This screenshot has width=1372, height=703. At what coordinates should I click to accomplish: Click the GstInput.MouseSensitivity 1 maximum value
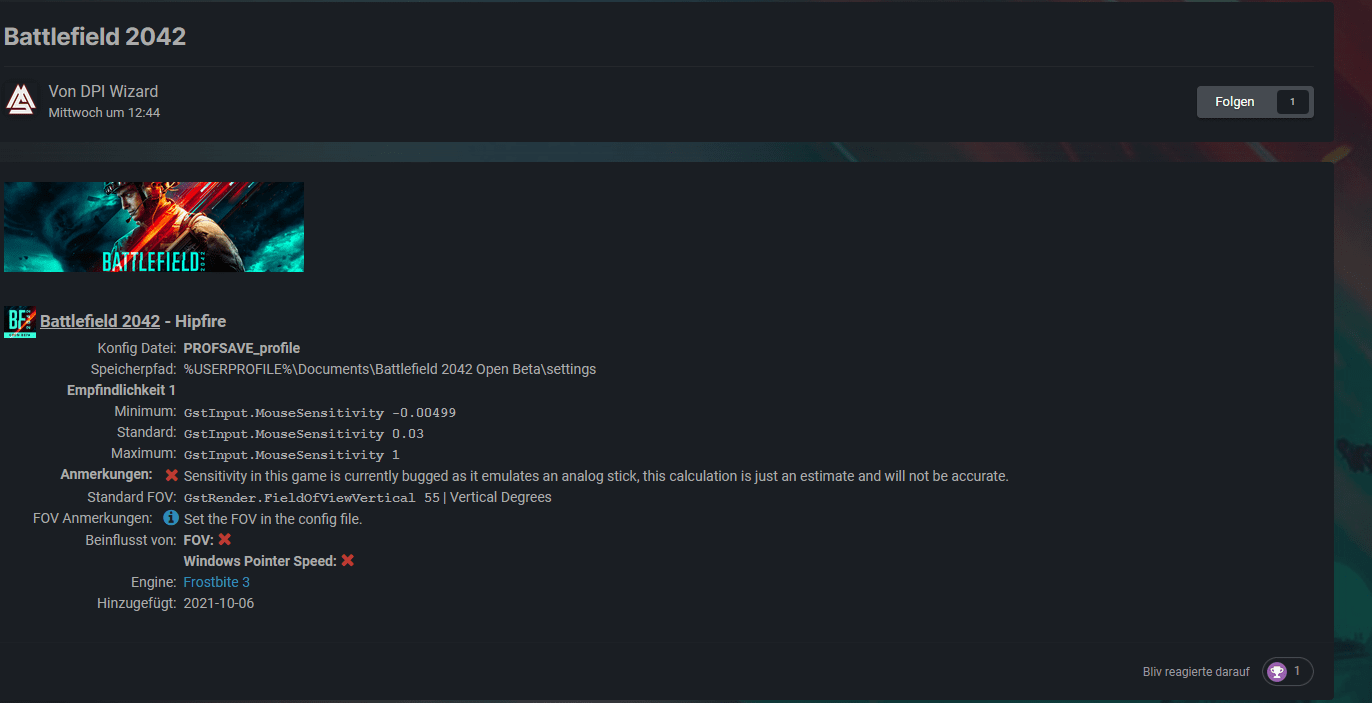[292, 455]
